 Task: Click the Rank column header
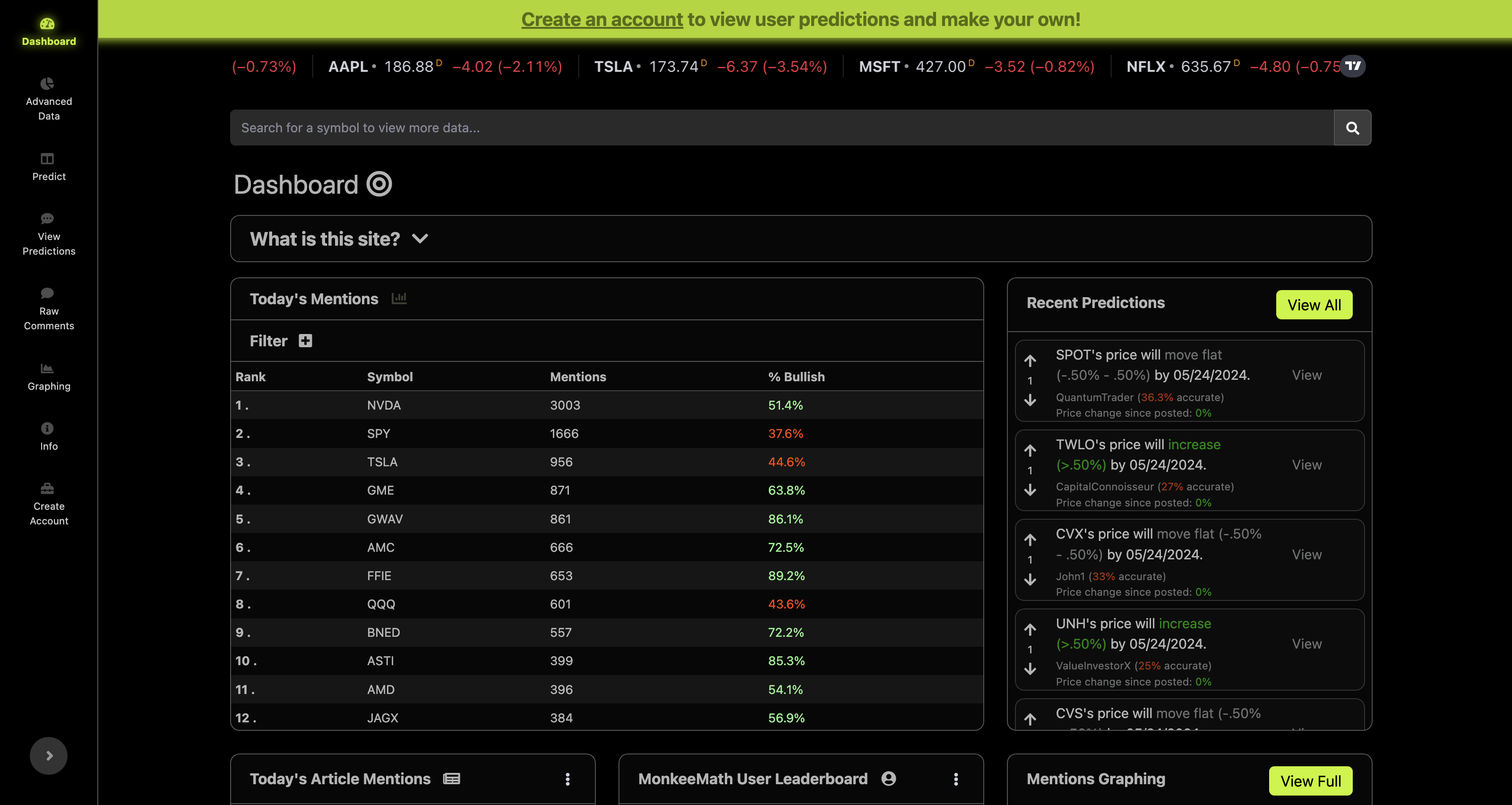click(250, 377)
